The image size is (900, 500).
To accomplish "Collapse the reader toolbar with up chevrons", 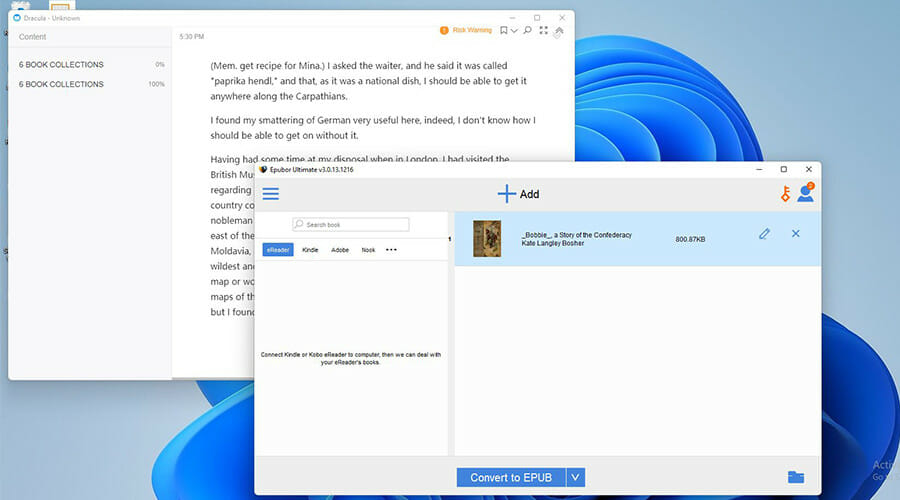I will click(559, 31).
